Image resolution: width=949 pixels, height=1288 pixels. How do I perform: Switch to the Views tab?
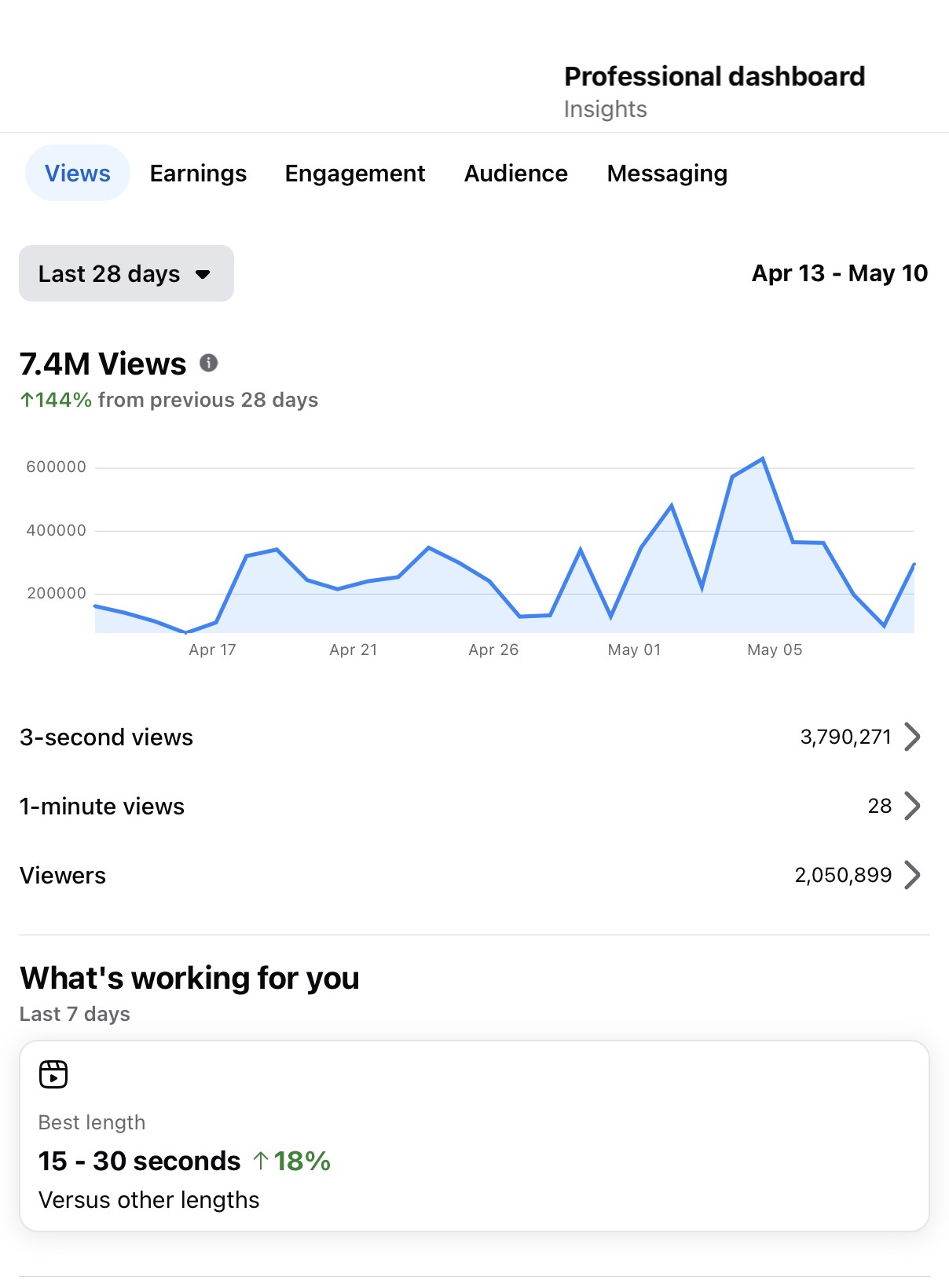click(78, 173)
